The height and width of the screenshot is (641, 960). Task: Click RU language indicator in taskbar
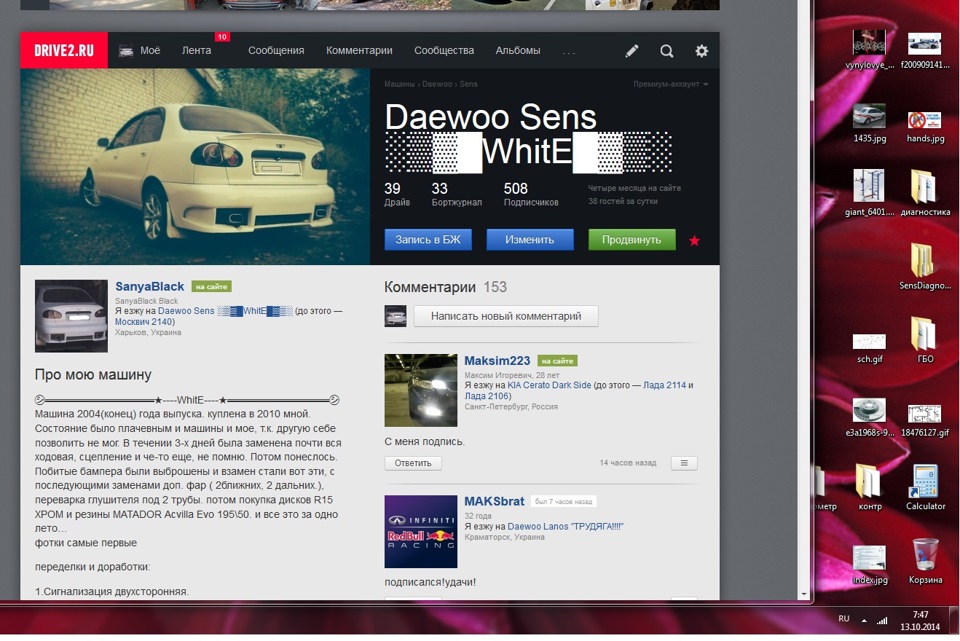click(x=844, y=619)
